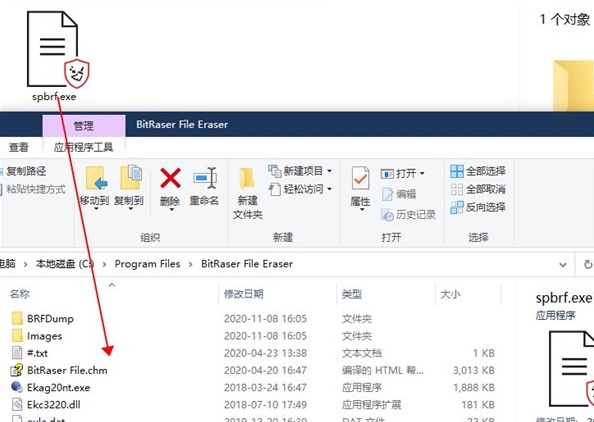Sort by Date Modified (修改日期) column

(244, 294)
